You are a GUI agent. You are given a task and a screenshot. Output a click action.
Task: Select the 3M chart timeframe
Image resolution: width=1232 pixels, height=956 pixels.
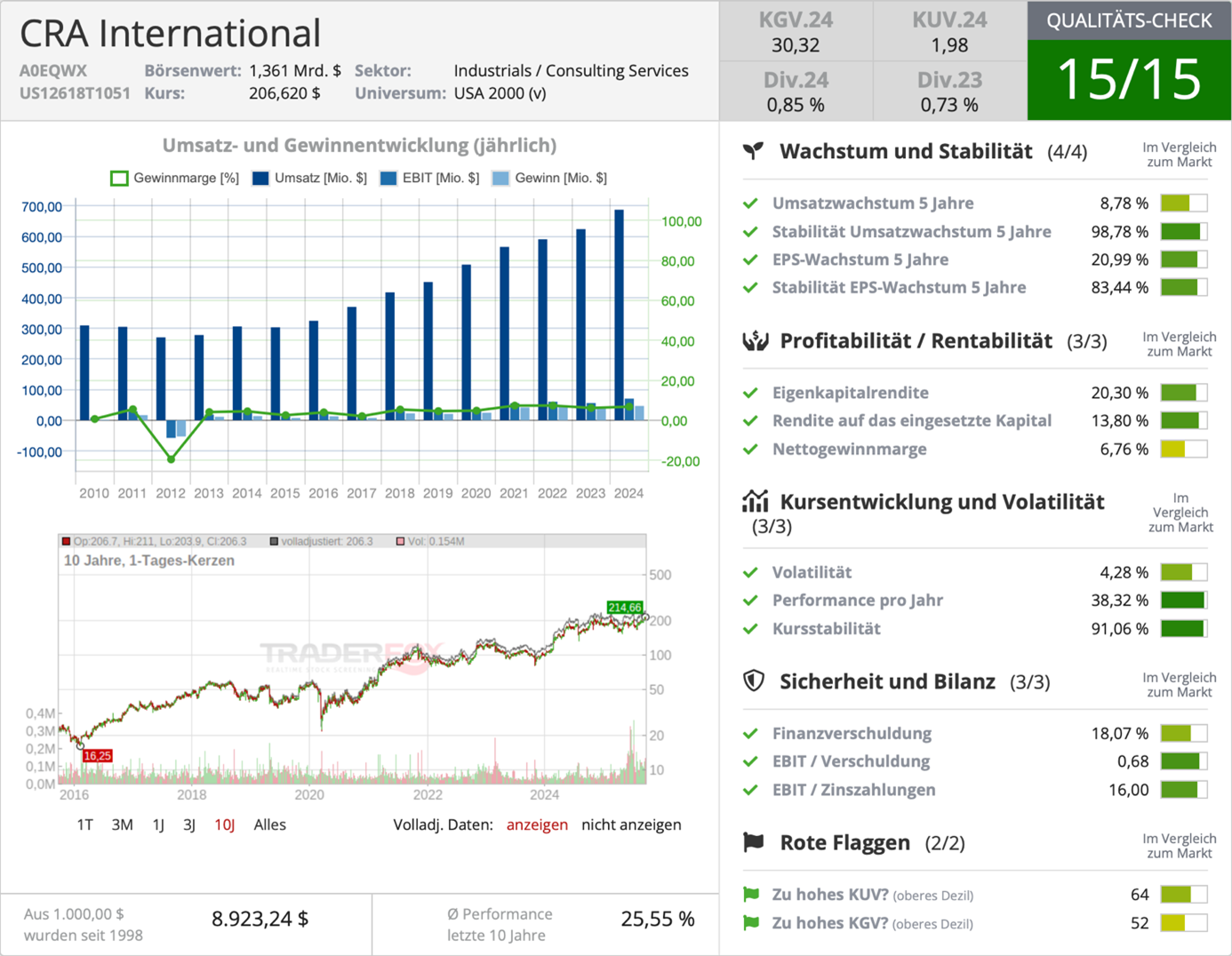click(123, 825)
